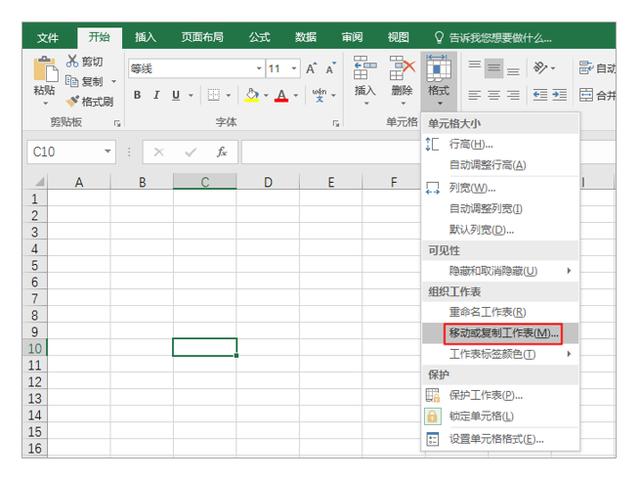
Task: Click the Copy (复制) icon
Action: point(72,81)
